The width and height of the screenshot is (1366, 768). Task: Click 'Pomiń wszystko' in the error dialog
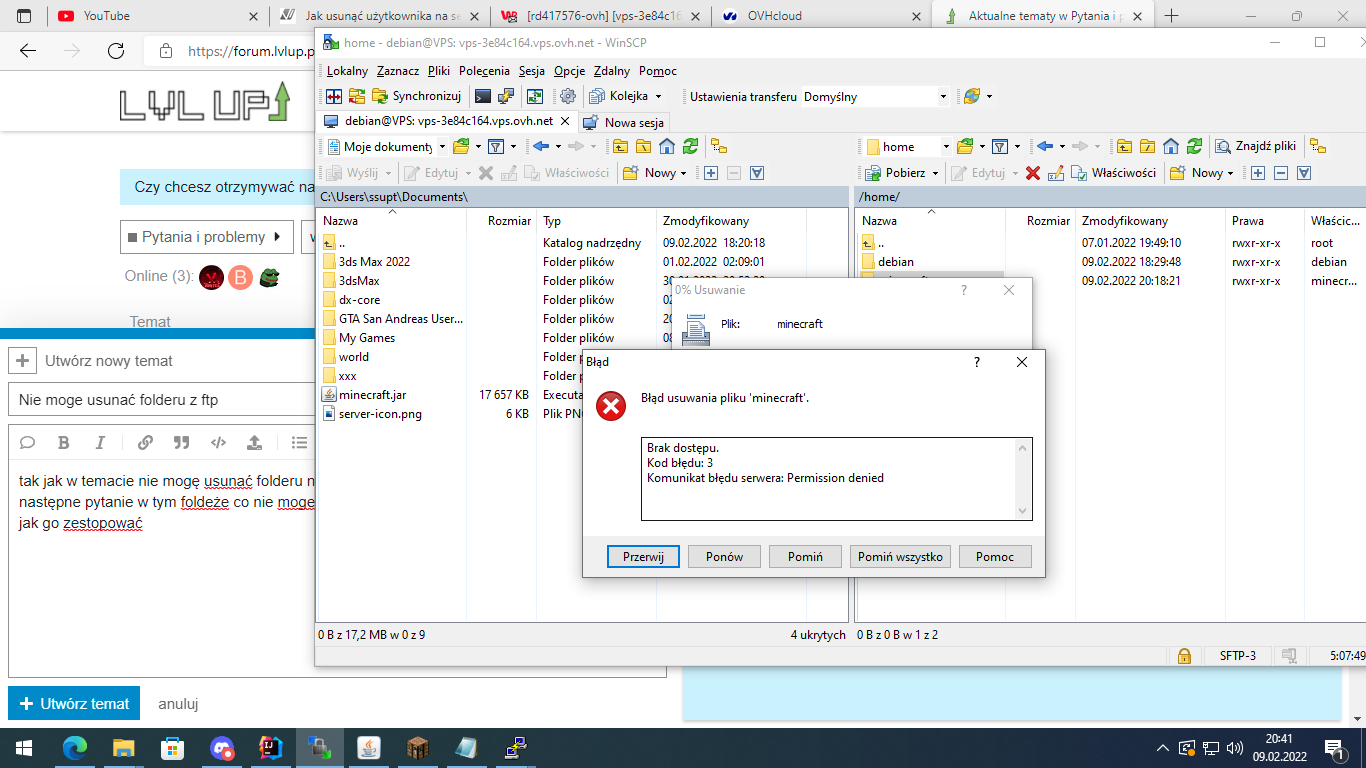900,557
